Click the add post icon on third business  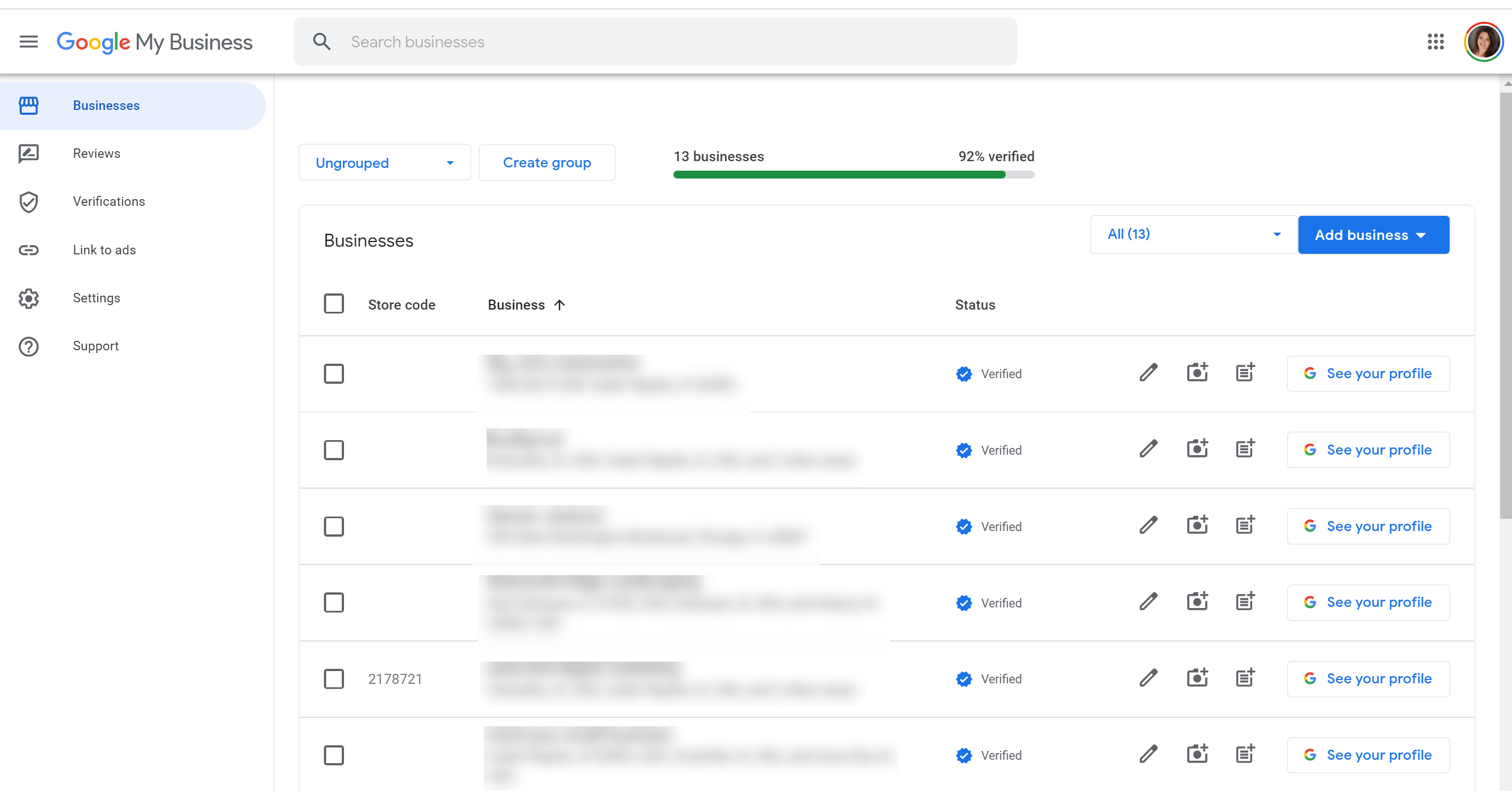point(1245,525)
